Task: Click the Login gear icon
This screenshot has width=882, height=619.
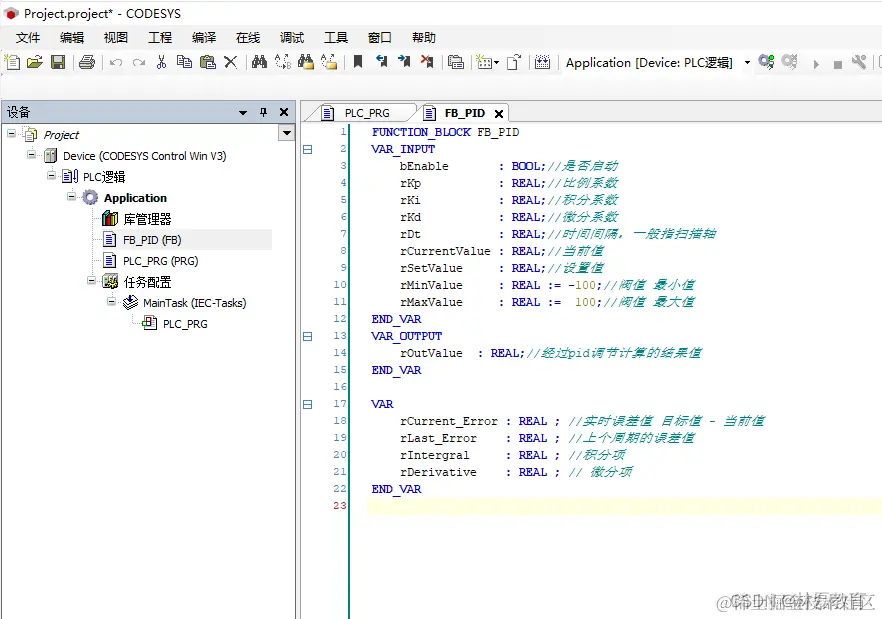Action: point(766,62)
